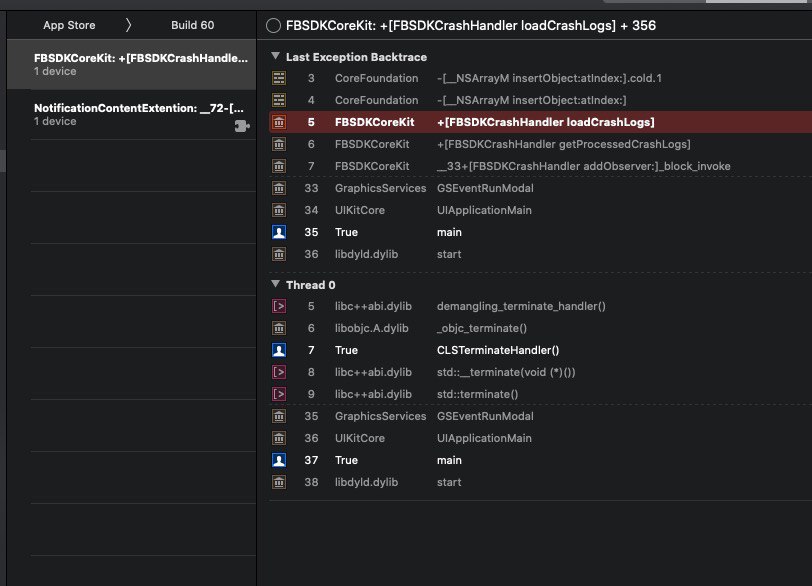Click the user icon beside CLSTerminateHandler()
Screen dimensions: 812x586
(x=280, y=350)
